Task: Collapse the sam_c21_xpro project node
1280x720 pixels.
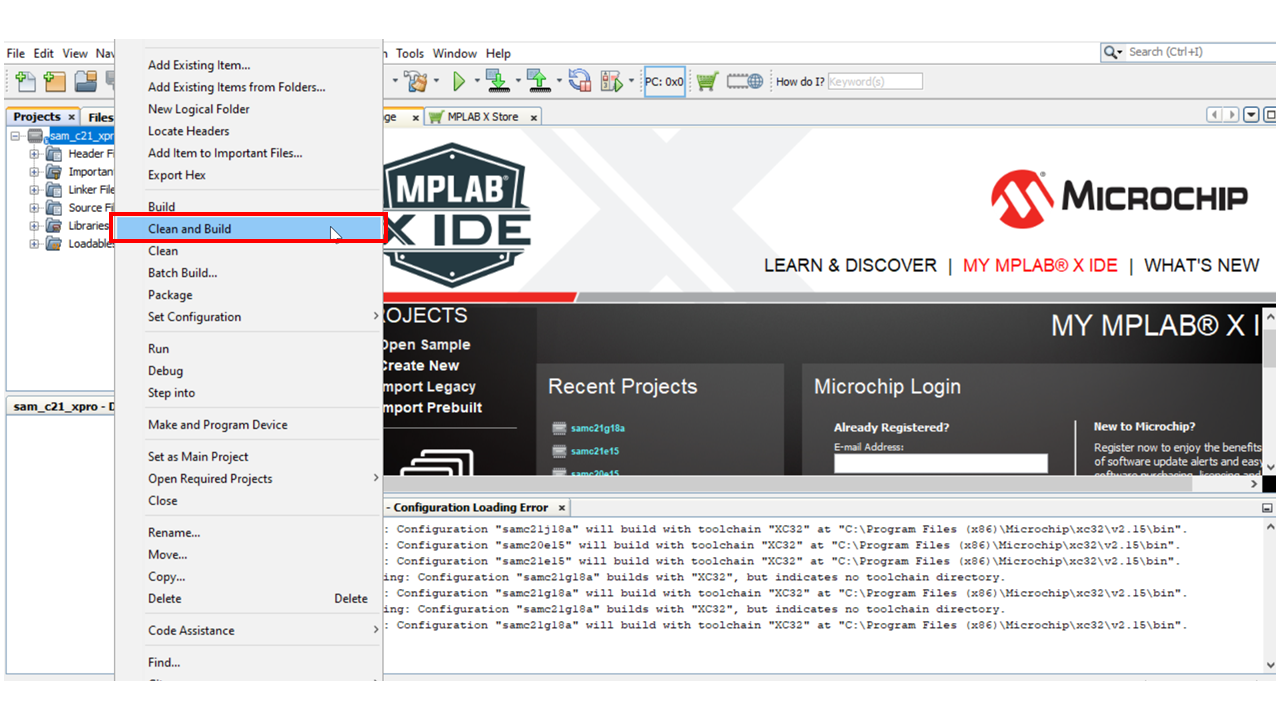Action: pyautogui.click(x=16, y=136)
